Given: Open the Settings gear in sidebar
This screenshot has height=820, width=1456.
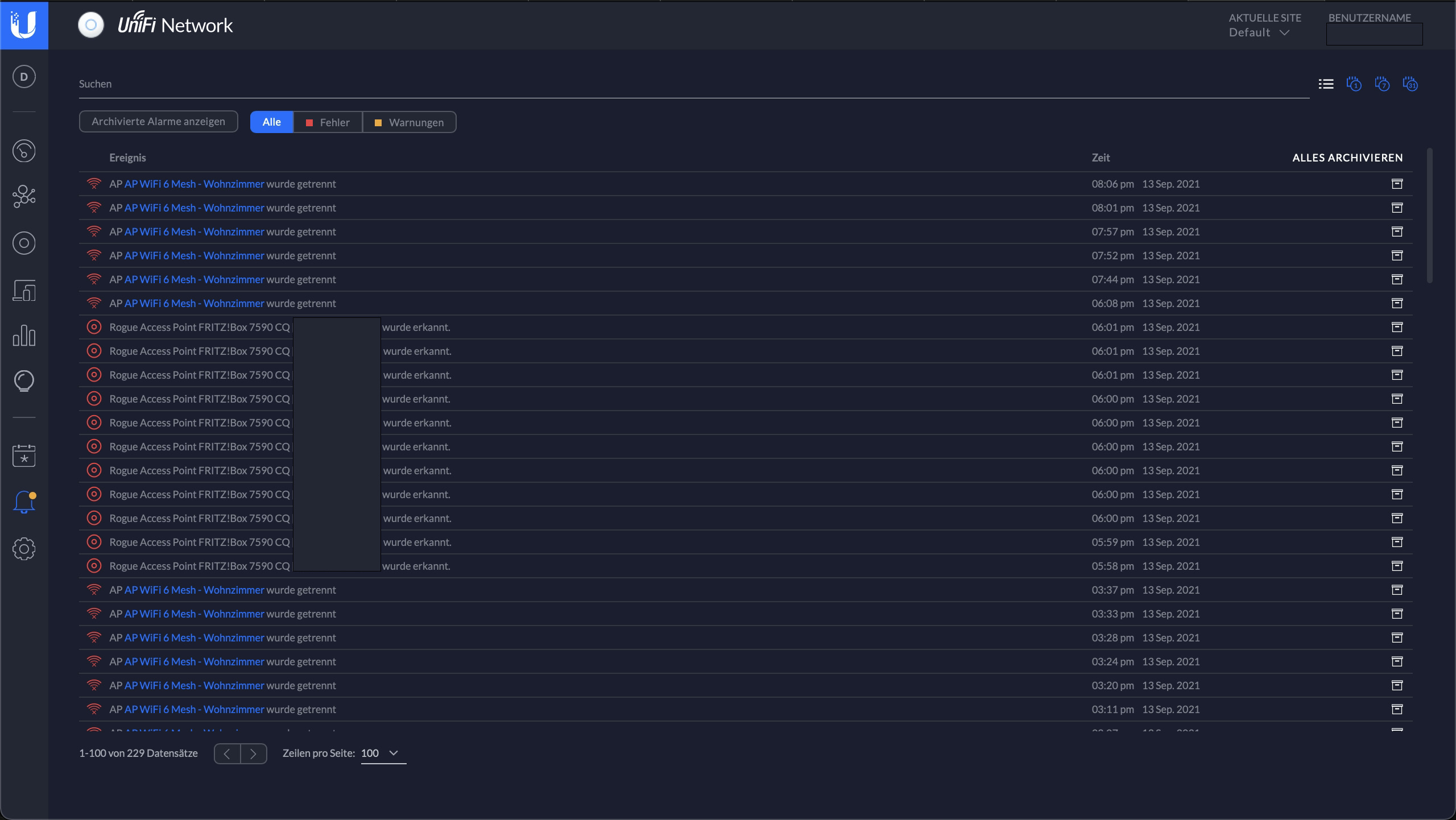Looking at the screenshot, I should tap(24, 549).
